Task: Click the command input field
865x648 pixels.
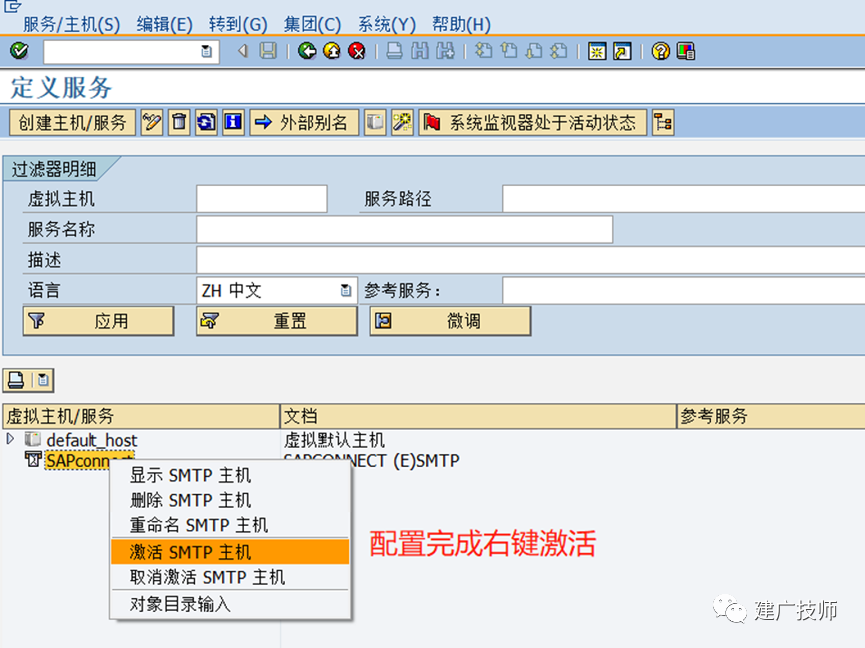Action: pyautogui.click(x=131, y=52)
